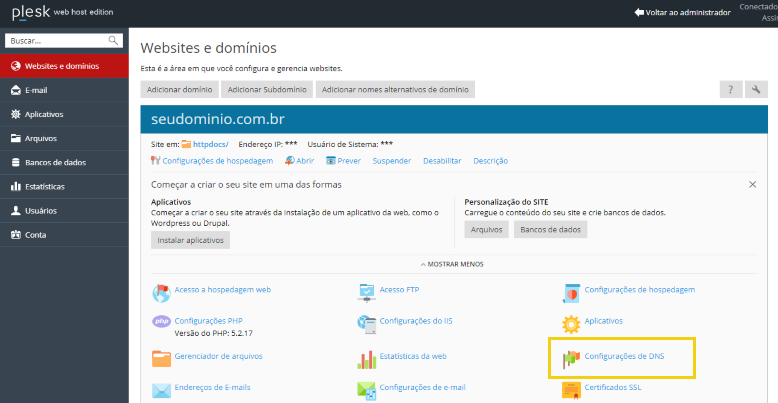Viewport: 778px width, 403px height.
Task: Click the Certificados SSL certificate icon
Action: click(571, 391)
